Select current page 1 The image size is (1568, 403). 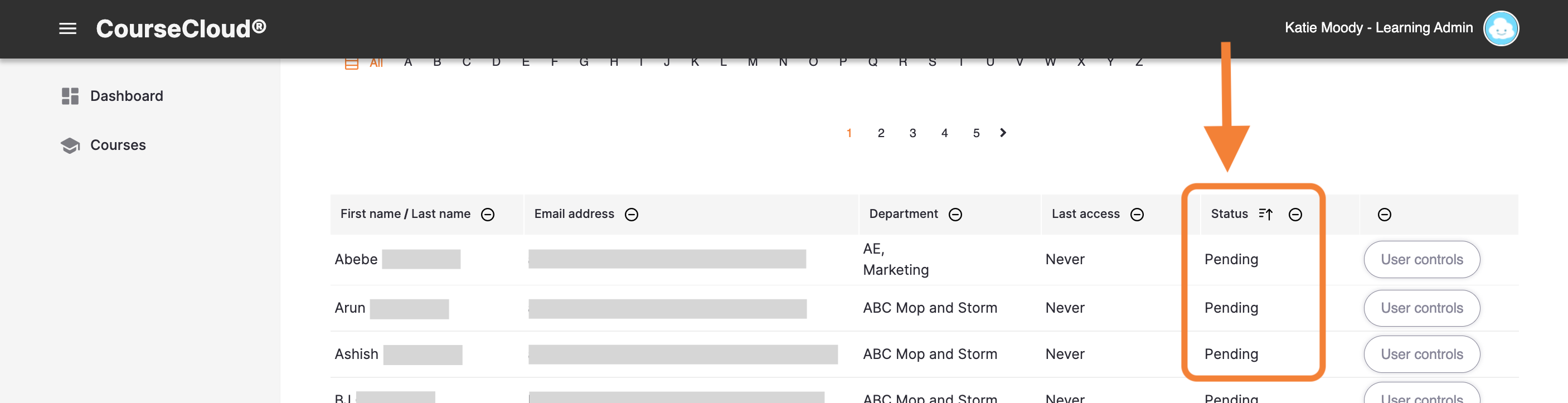(x=848, y=133)
